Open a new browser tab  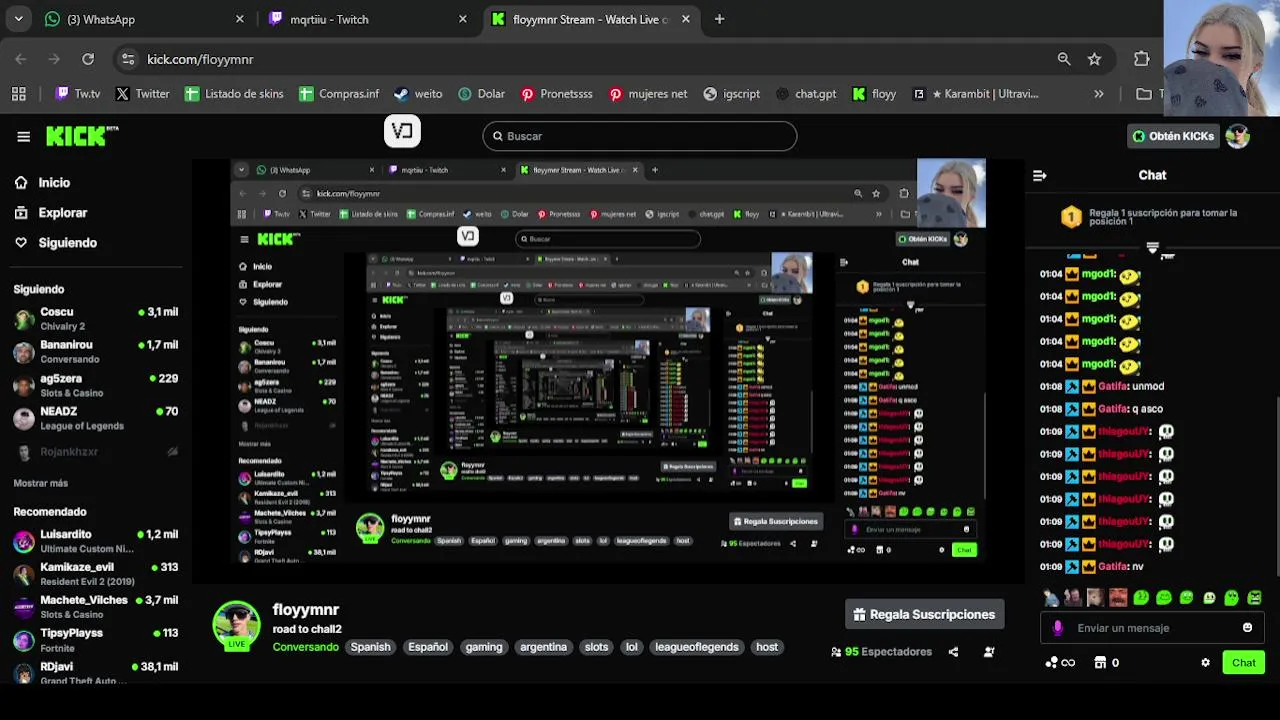[x=719, y=19]
